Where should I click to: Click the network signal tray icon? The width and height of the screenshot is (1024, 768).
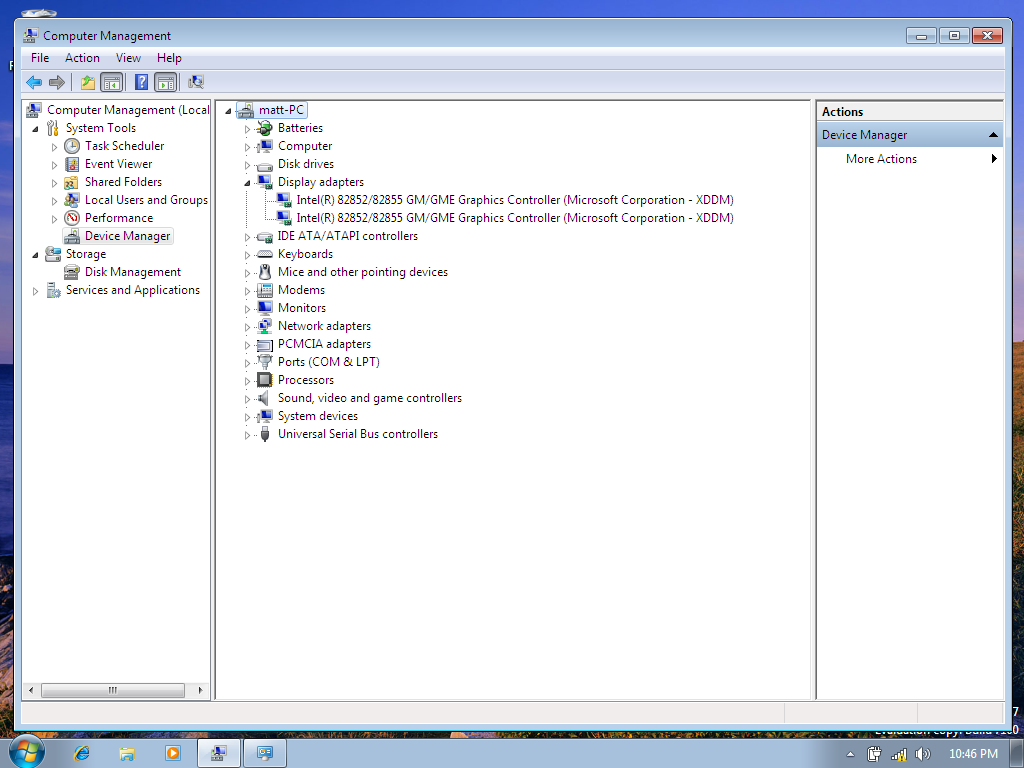(x=899, y=754)
